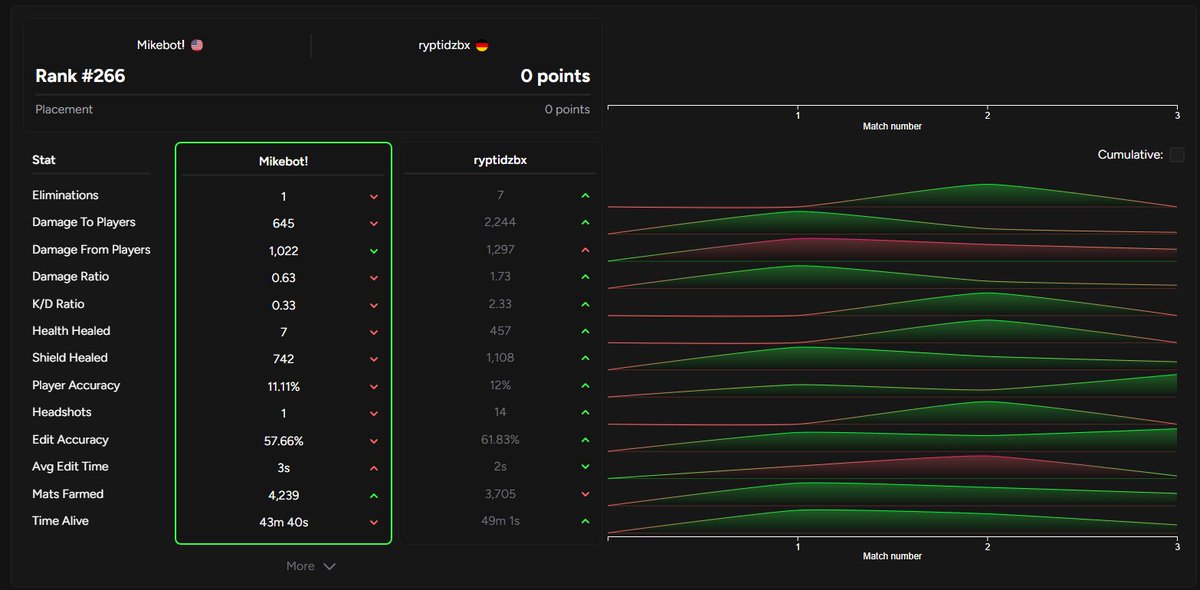This screenshot has height=590, width=1200.
Task: Click ryptidzbx time alive 49m 1s
Action: tap(499, 521)
